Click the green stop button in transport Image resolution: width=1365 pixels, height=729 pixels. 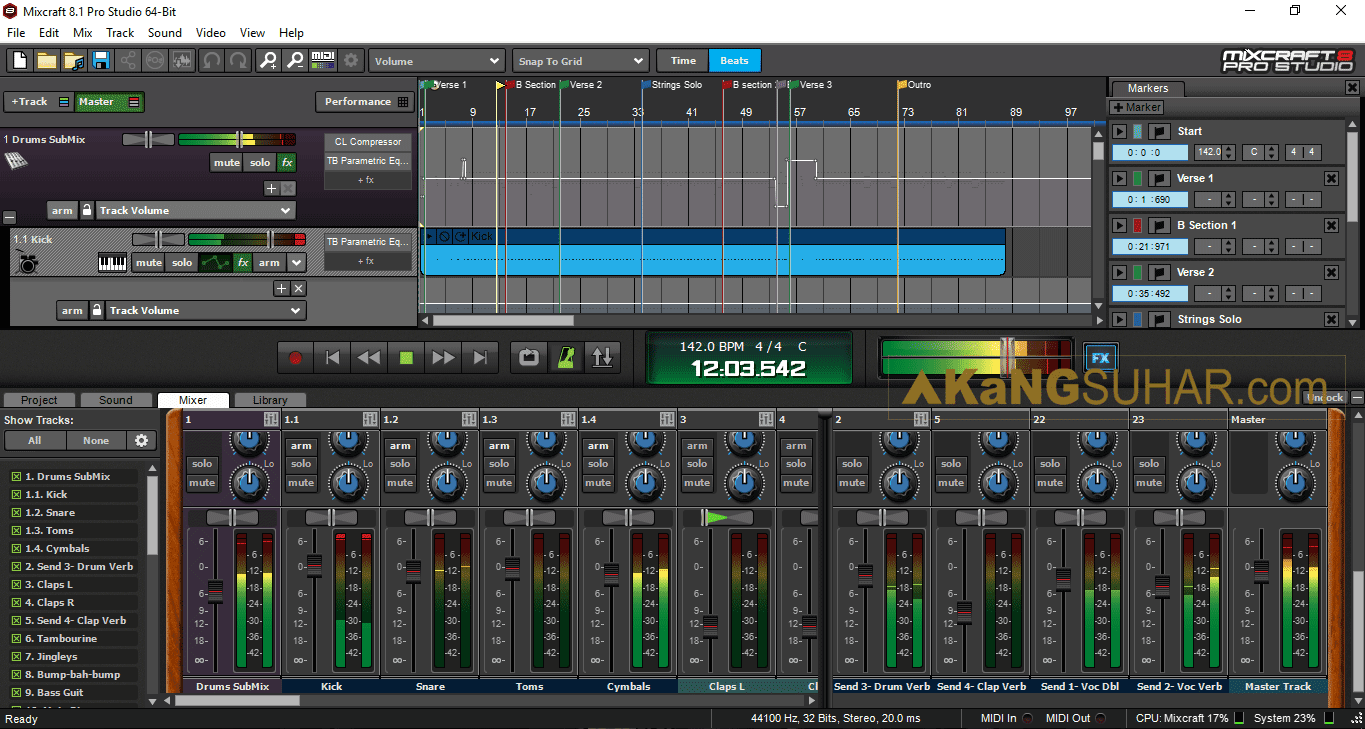[406, 357]
